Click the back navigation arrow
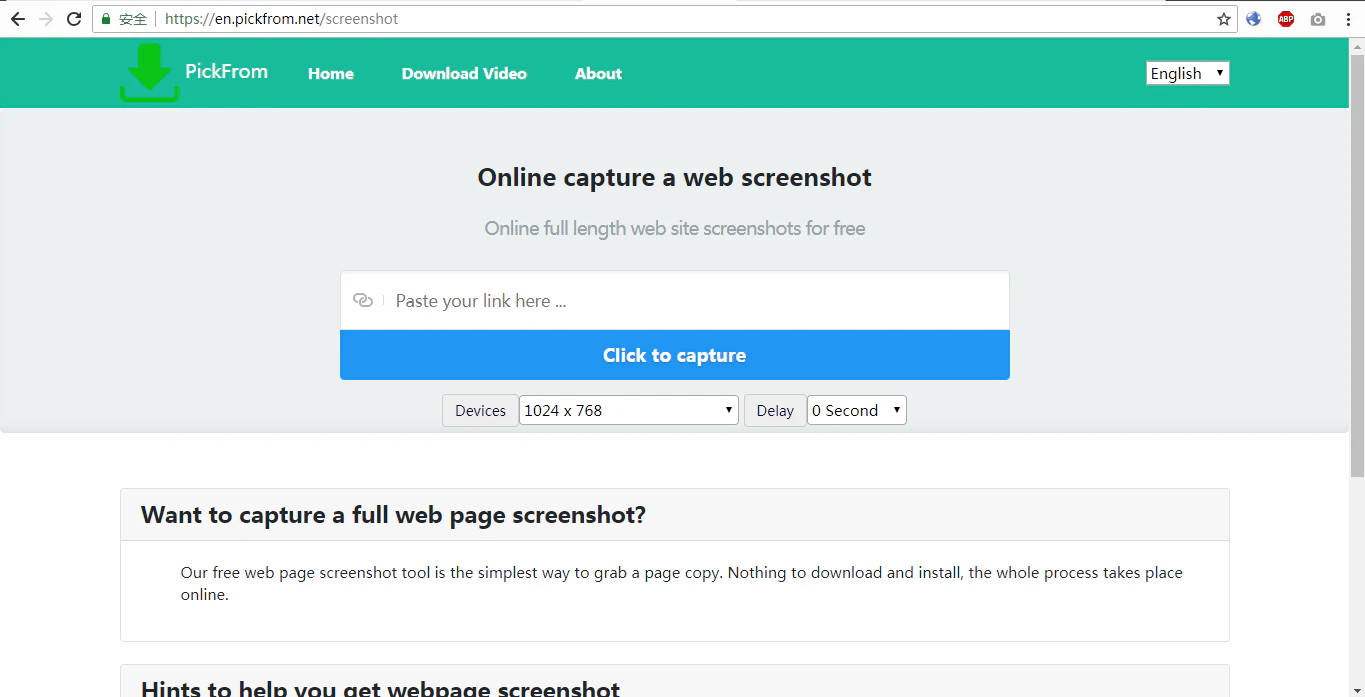The image size is (1365, 697). click(17, 18)
